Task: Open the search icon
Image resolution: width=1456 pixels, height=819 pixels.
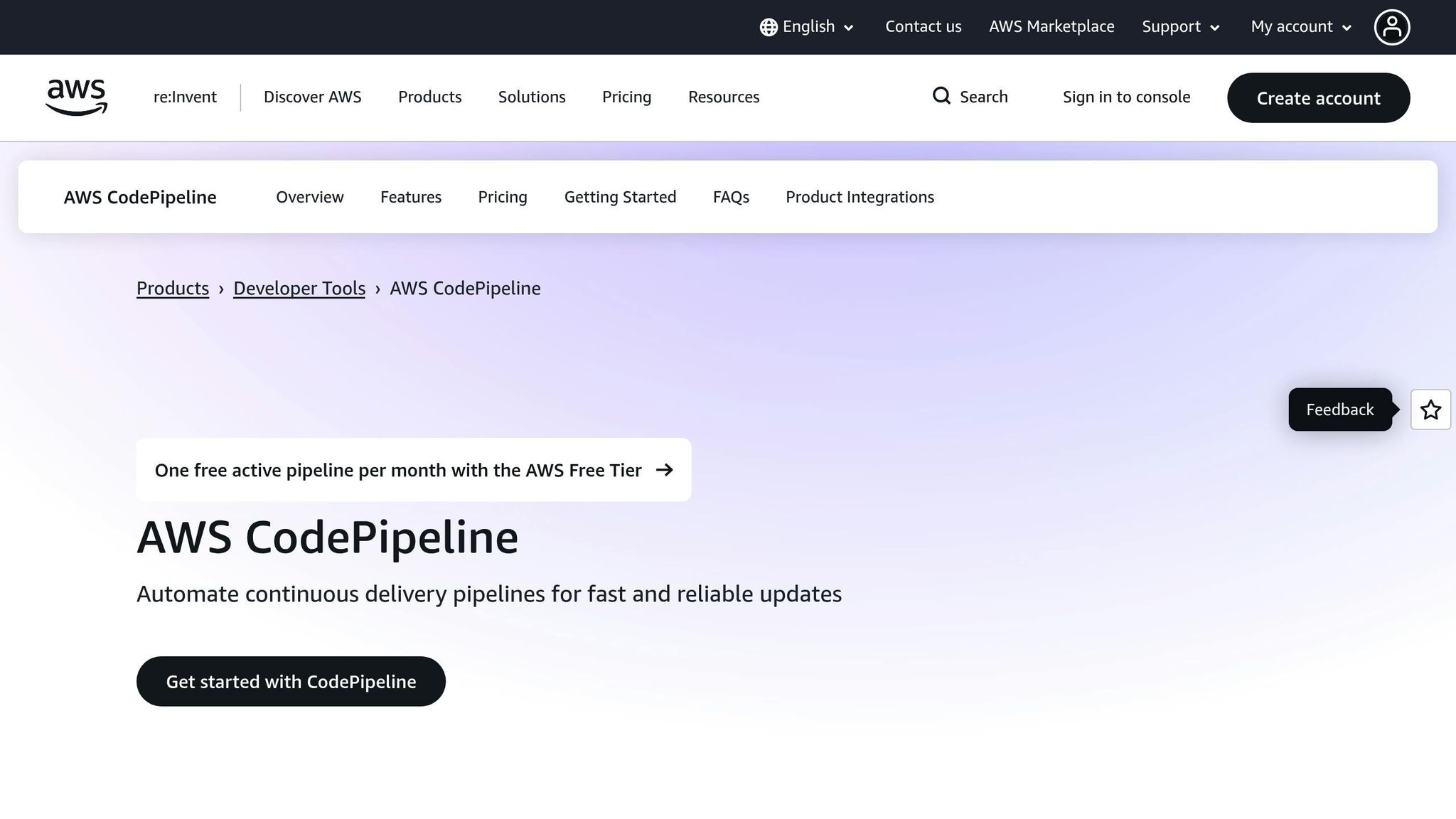Action: point(941,96)
